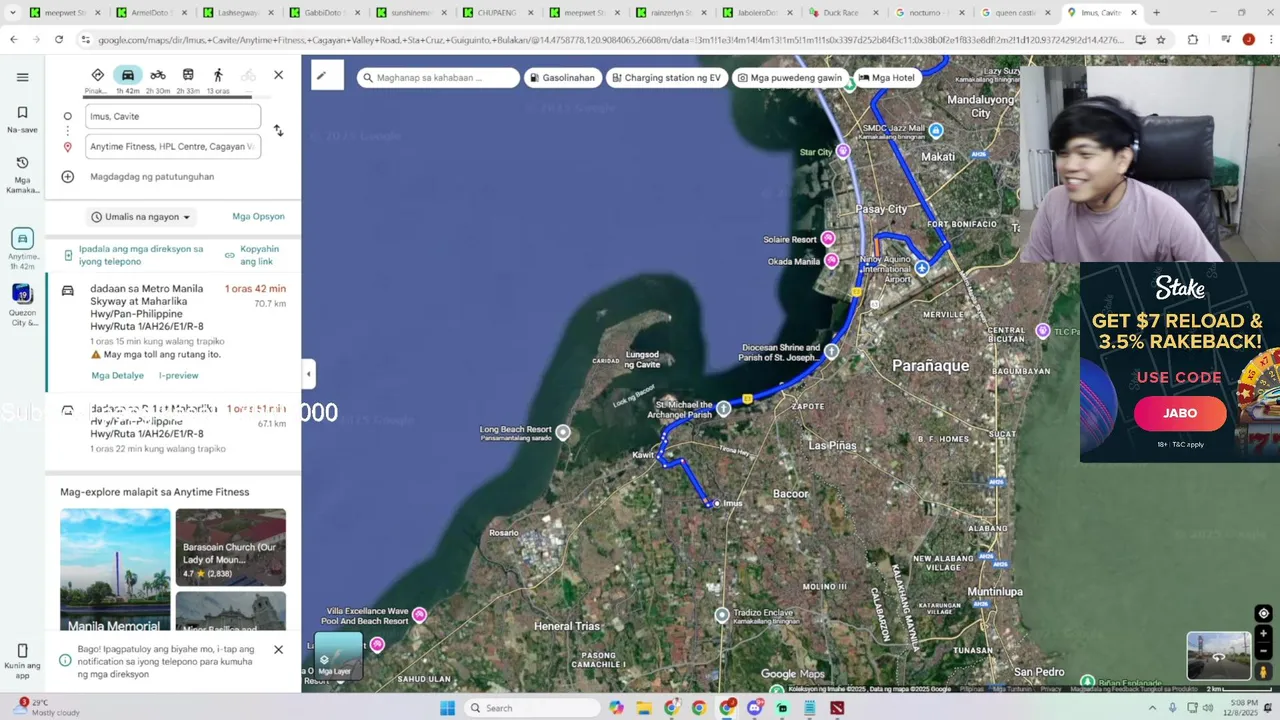
Task: Filter by Gasolinahan gas stations chip
Action: pyautogui.click(x=562, y=78)
